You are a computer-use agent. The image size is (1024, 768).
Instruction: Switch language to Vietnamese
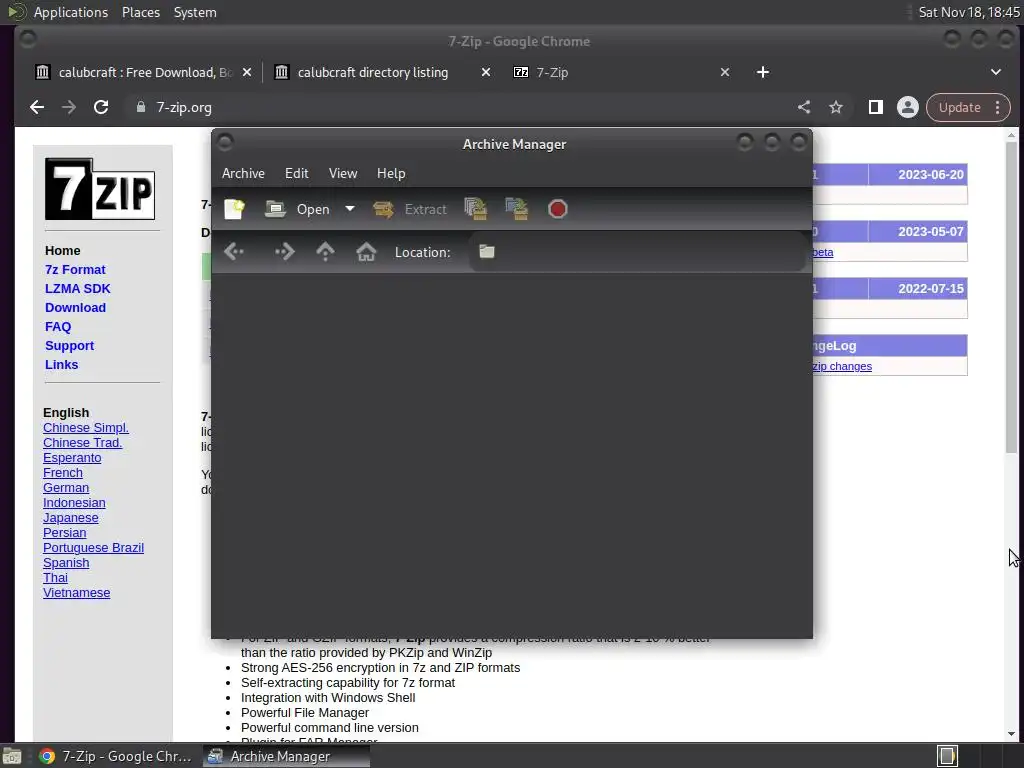point(76,593)
